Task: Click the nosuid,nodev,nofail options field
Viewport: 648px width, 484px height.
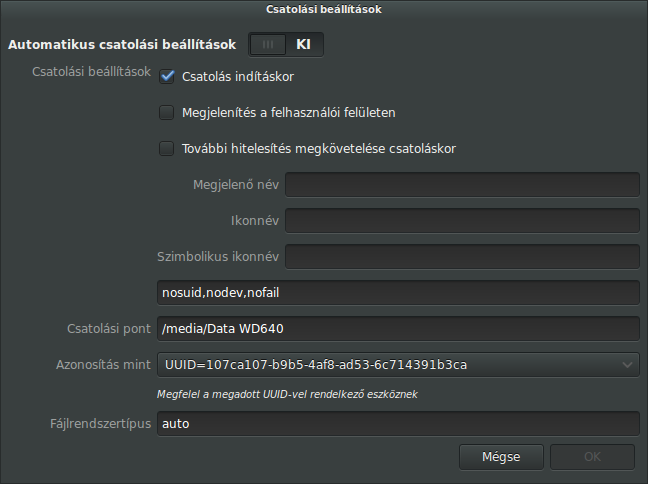Action: click(398, 293)
